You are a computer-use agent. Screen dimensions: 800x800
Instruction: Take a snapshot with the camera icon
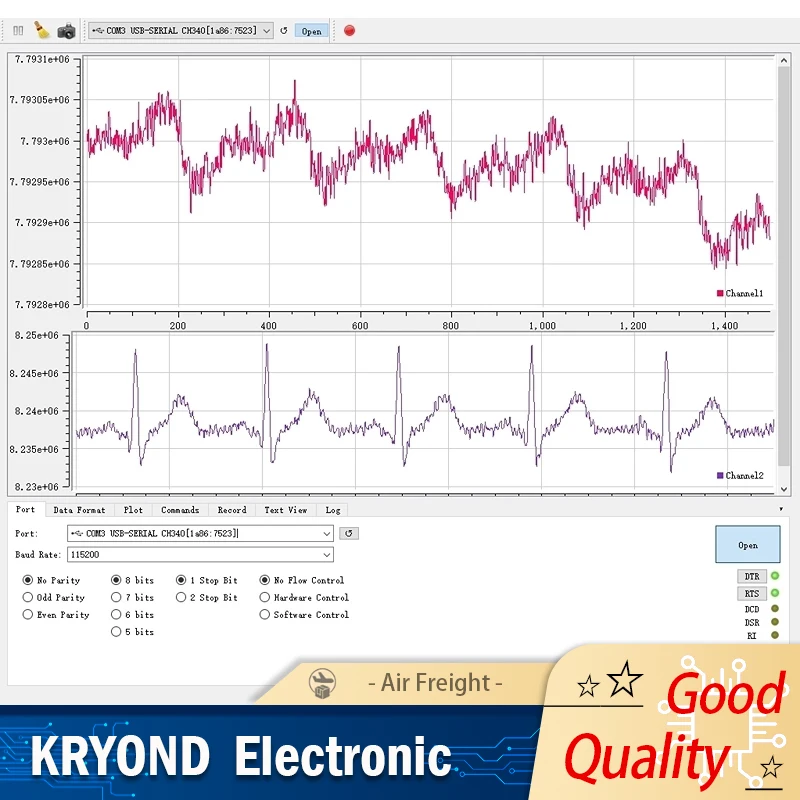[66, 31]
